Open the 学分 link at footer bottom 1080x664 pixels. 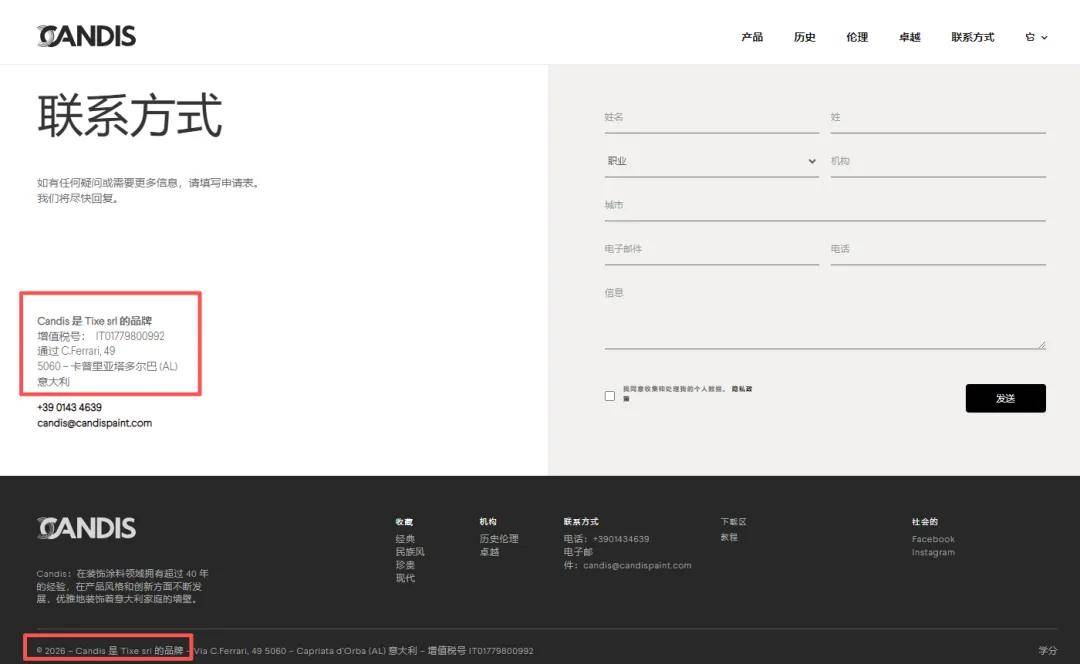(x=1048, y=650)
